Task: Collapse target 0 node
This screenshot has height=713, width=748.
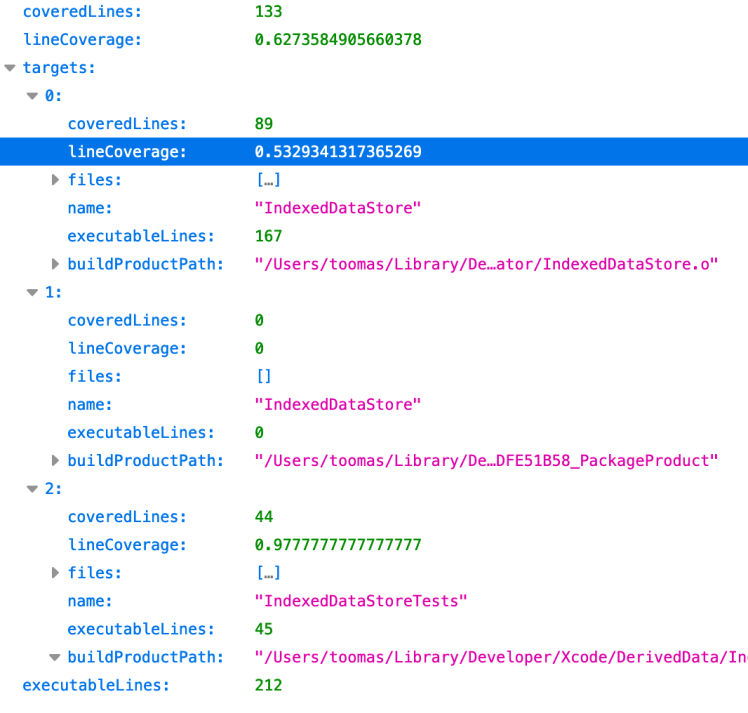Action: coord(32,96)
